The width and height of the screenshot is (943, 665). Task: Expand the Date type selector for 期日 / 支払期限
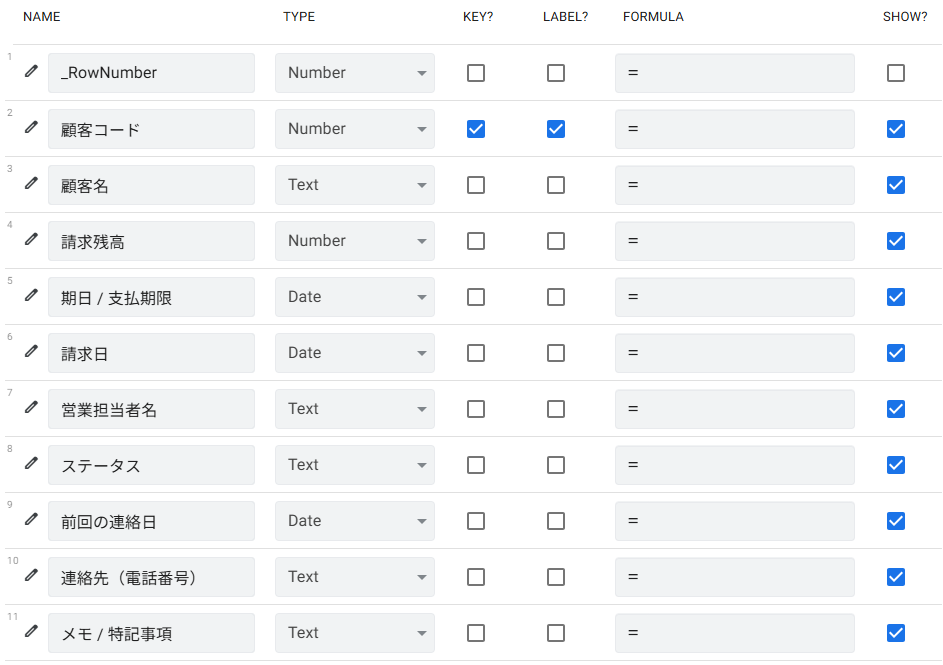[354, 296]
